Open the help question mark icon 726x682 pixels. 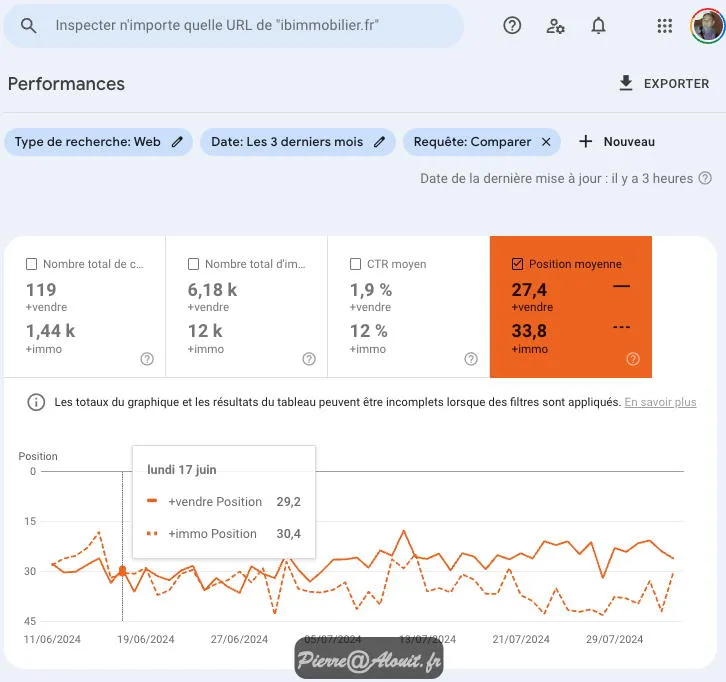tap(512, 26)
